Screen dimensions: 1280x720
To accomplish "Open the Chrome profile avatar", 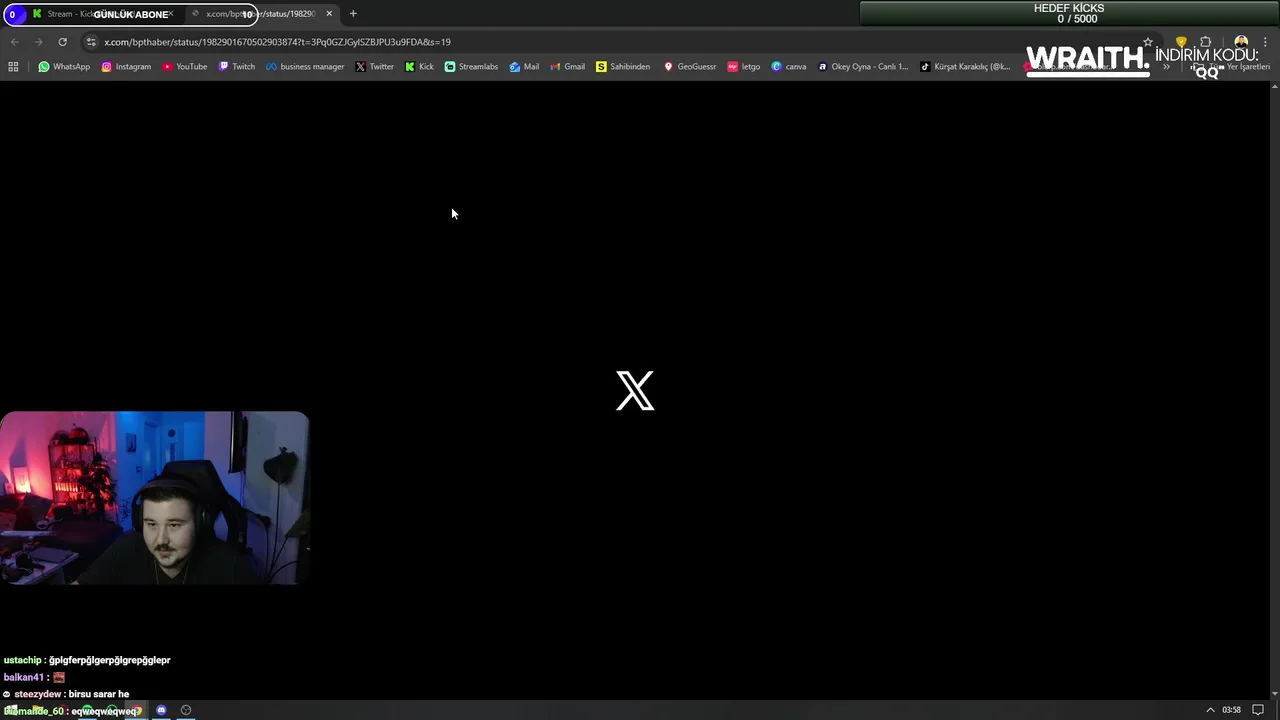I will (x=1241, y=42).
